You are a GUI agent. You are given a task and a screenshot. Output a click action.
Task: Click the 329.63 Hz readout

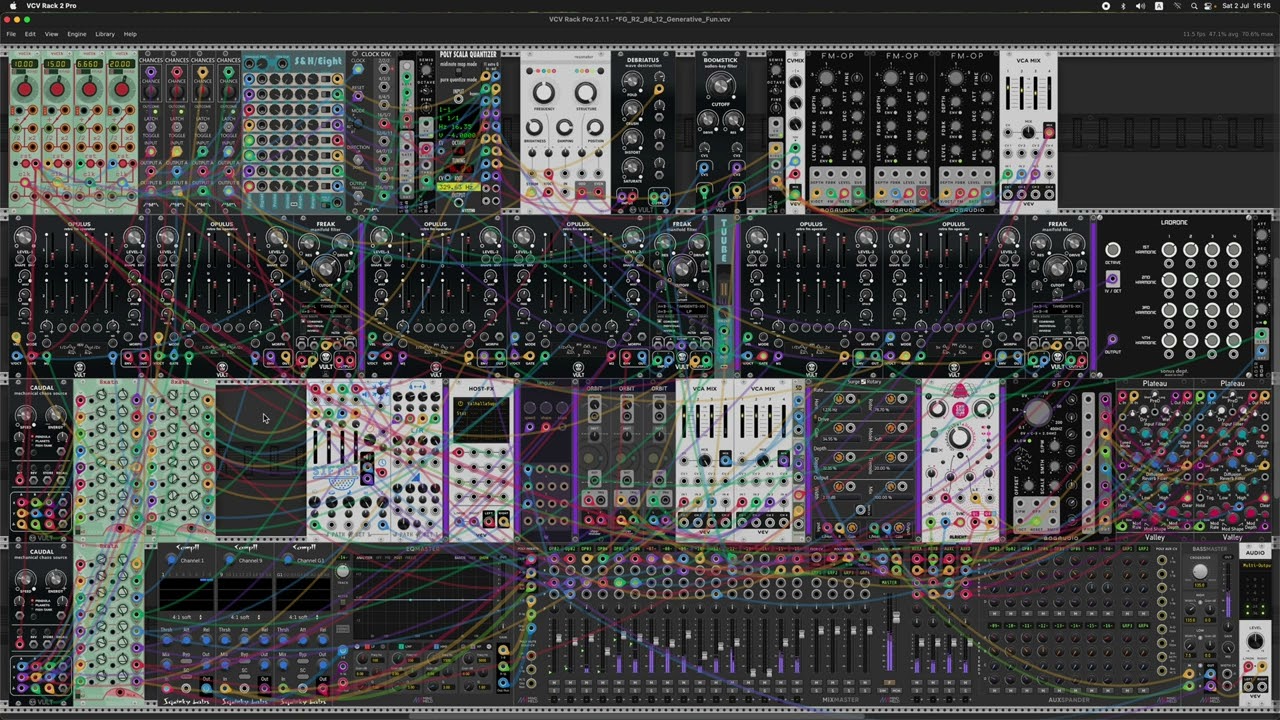459,187
